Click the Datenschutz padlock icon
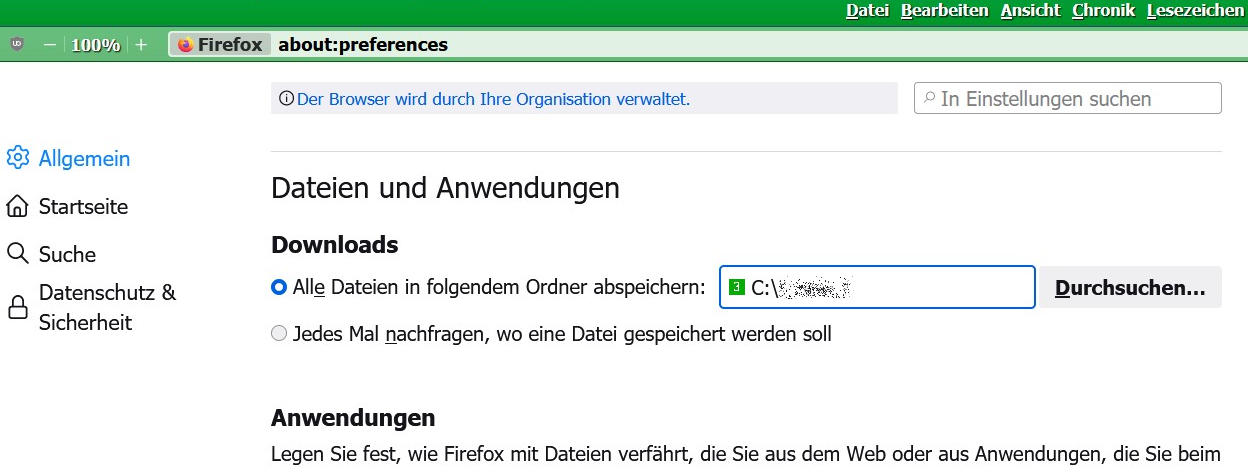The height and width of the screenshot is (474, 1248). (x=17, y=307)
